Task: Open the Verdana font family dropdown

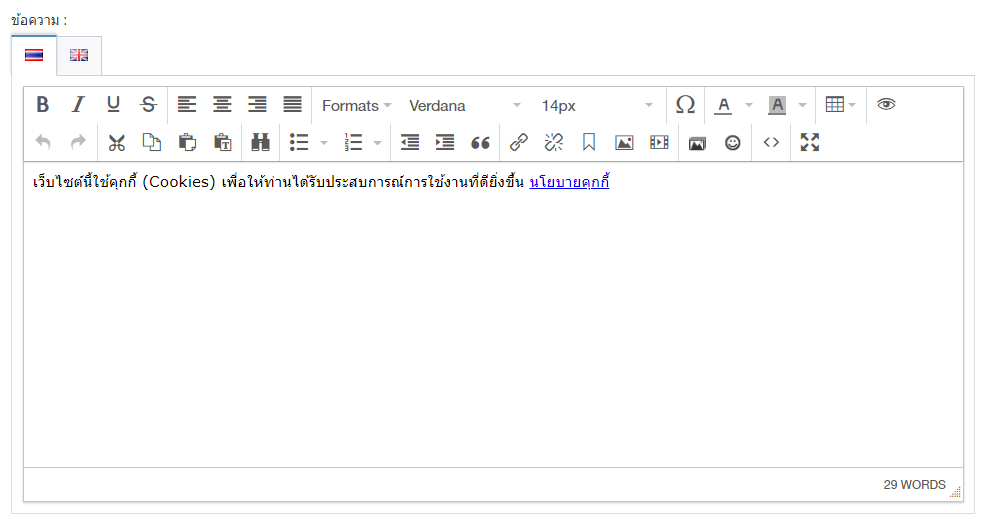Action: [465, 105]
